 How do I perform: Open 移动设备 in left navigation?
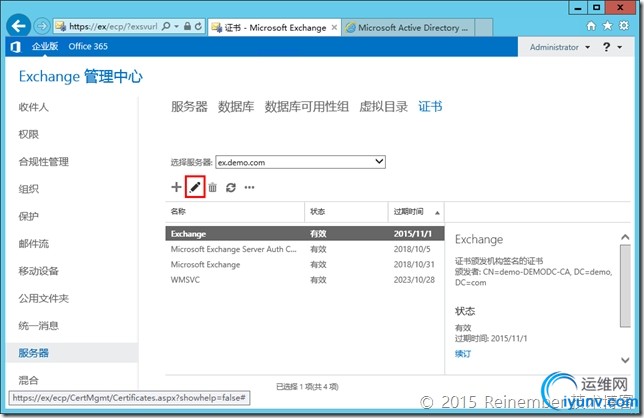(38, 271)
